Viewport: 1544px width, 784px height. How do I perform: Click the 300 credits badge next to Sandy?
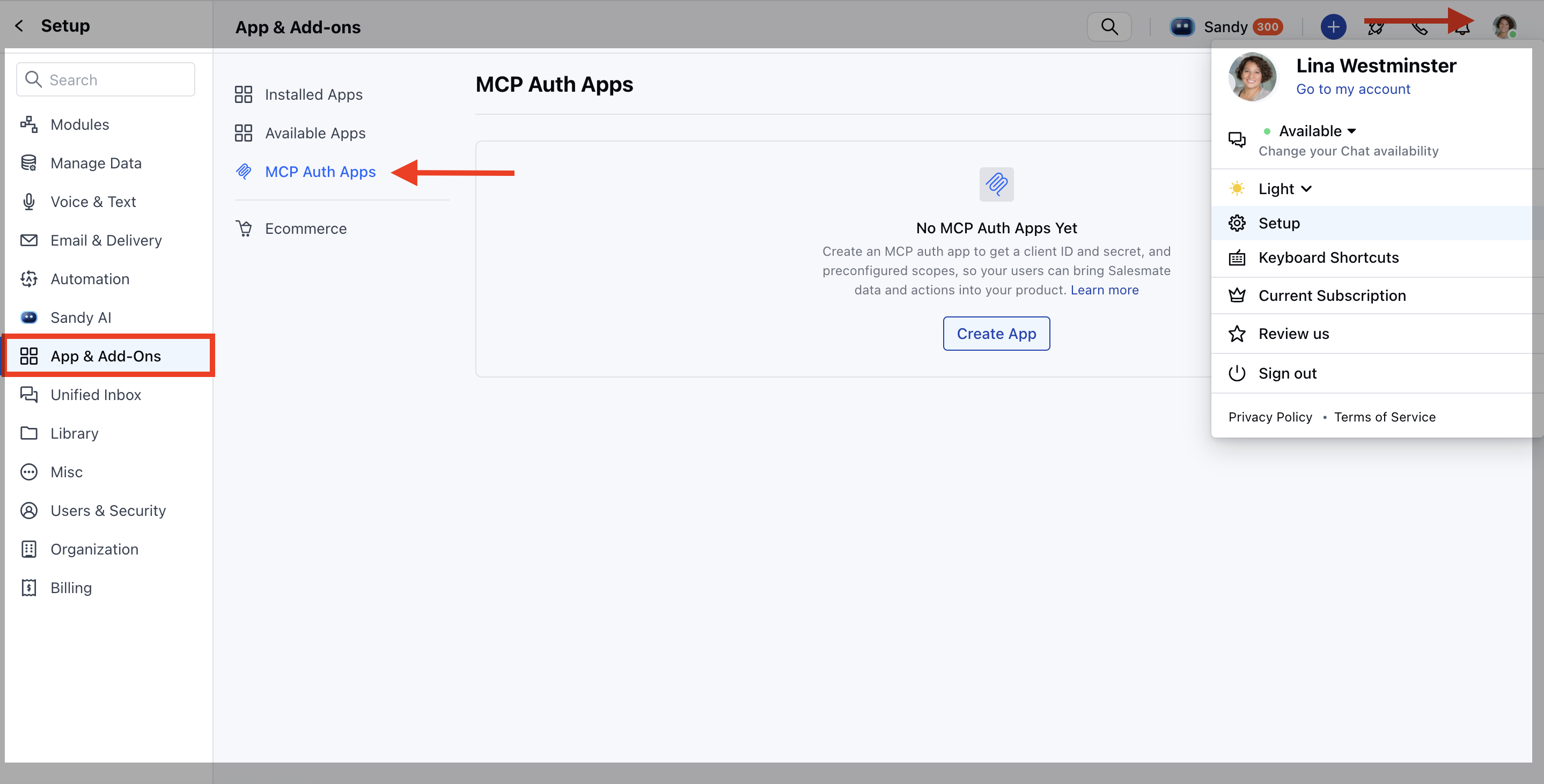tap(1267, 27)
